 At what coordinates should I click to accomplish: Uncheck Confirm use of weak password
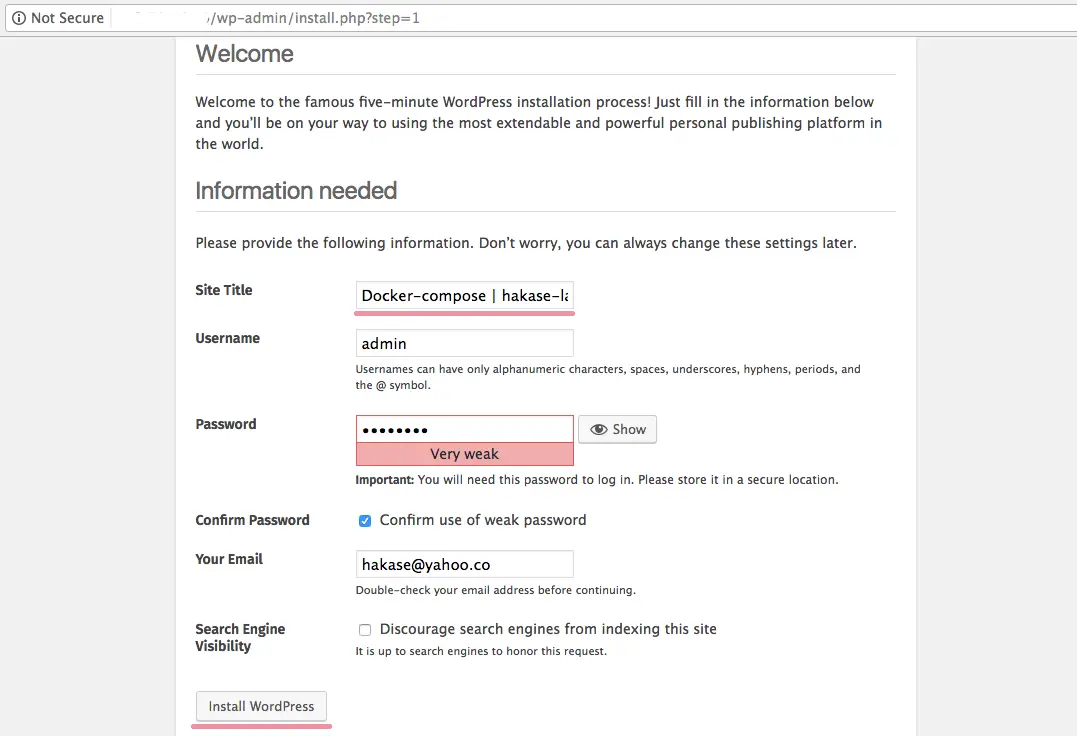365,520
